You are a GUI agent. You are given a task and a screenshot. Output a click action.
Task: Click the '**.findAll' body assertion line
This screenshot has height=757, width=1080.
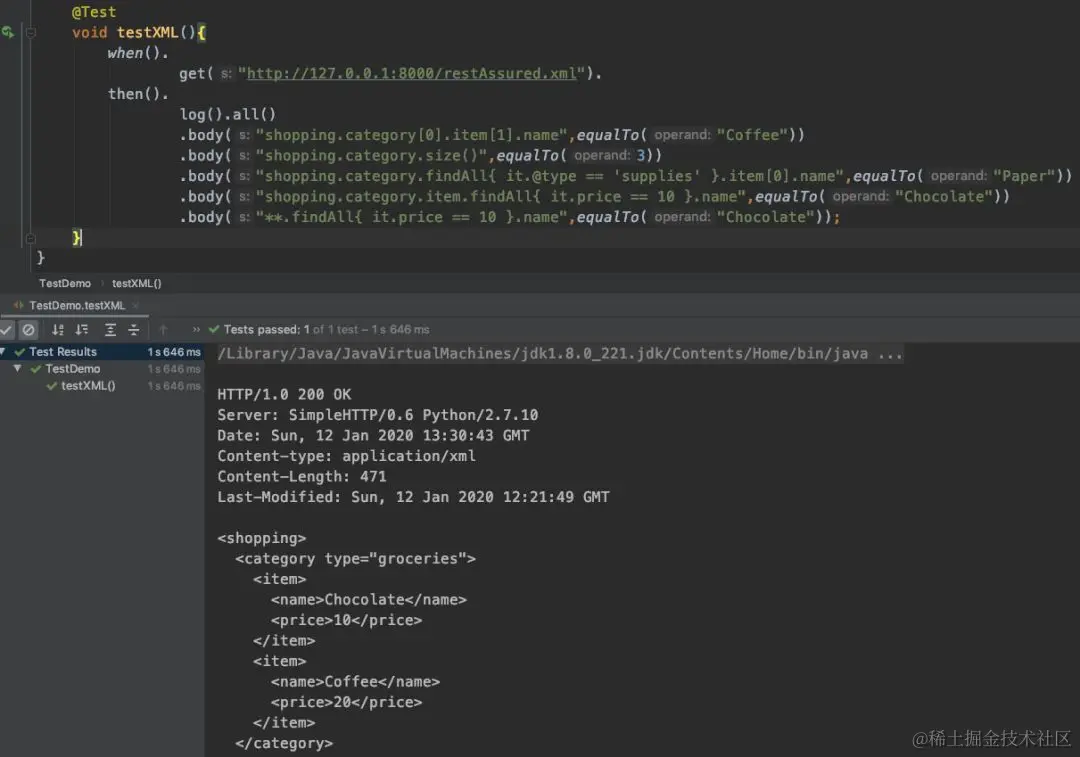pos(510,217)
